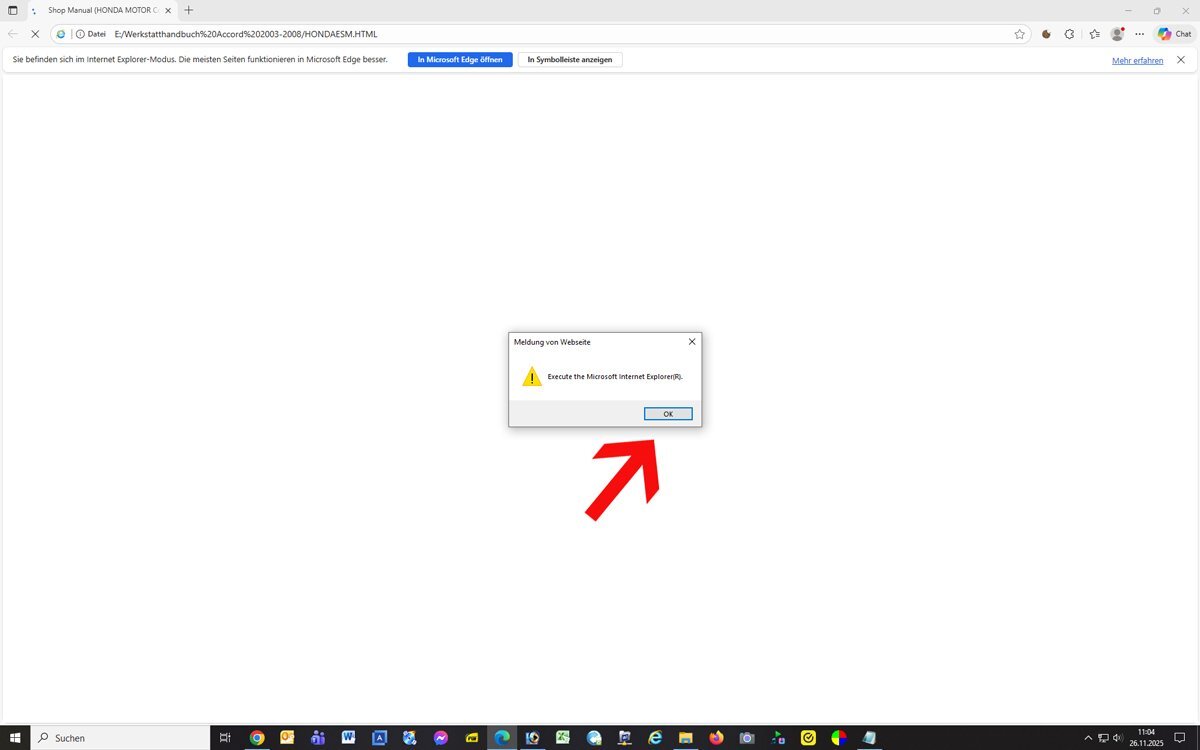Open the user profile icon

tap(1117, 34)
